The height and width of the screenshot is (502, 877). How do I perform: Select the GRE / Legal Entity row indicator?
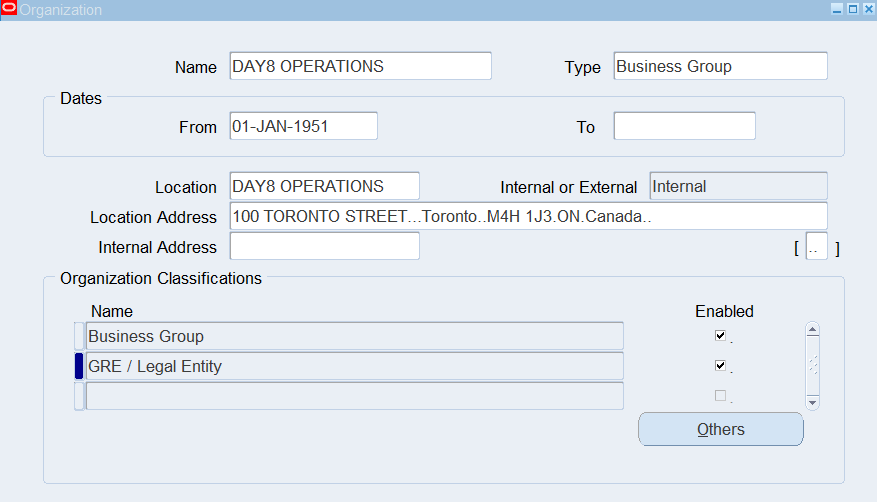pos(79,366)
